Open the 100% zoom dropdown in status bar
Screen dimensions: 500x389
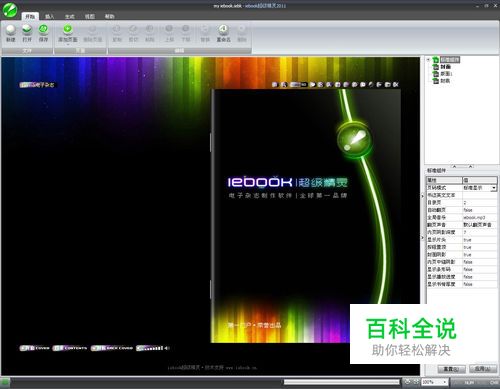click(444, 382)
